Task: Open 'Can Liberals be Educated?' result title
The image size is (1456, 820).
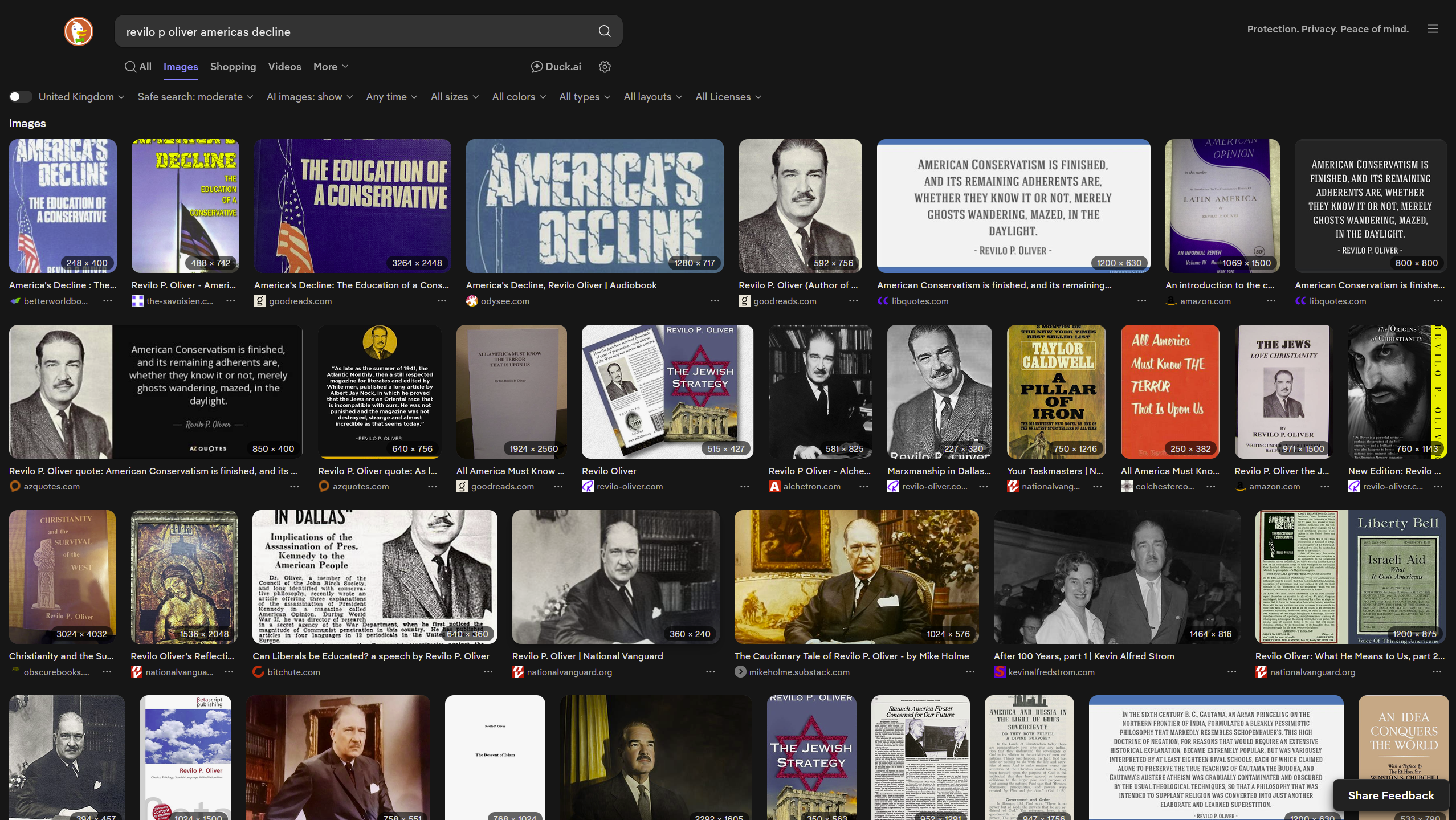Action: tap(371, 656)
